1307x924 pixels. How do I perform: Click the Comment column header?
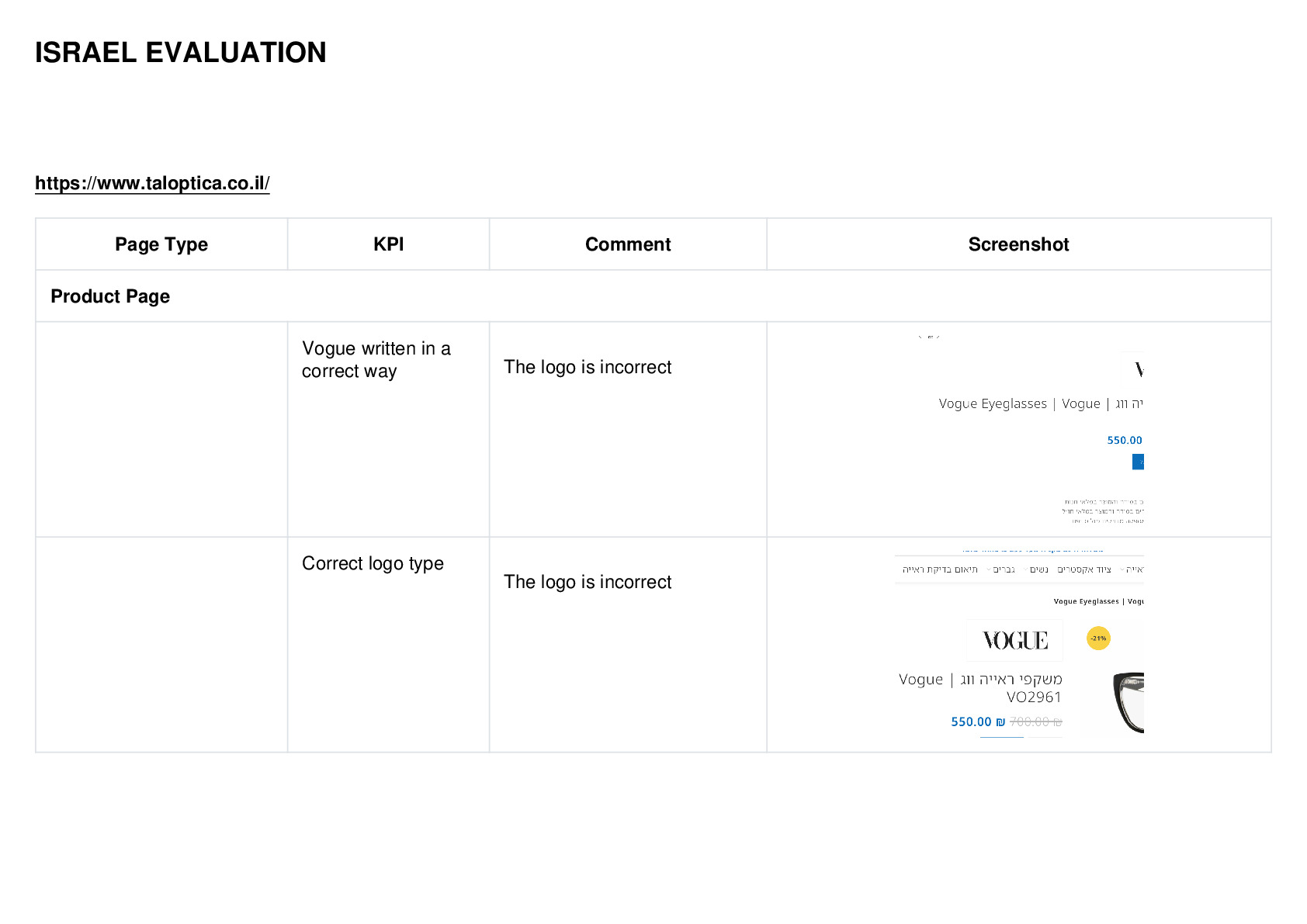click(x=628, y=244)
